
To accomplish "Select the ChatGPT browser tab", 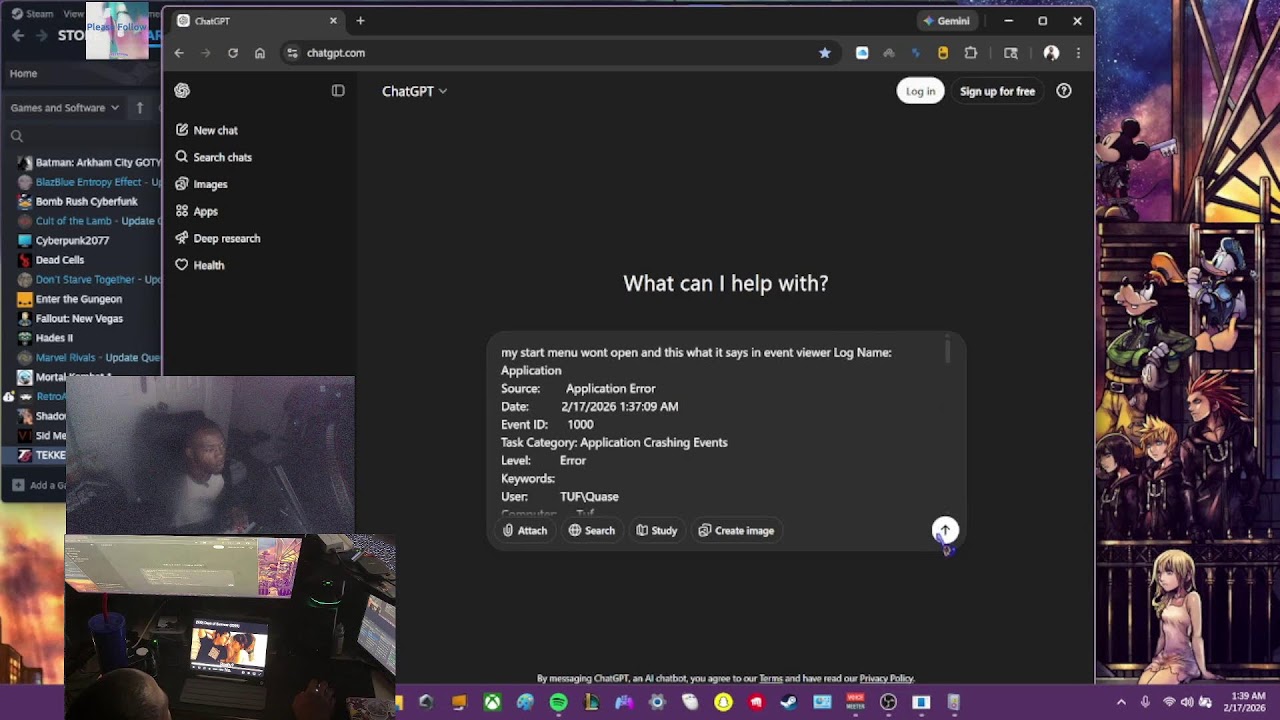I will click(257, 21).
